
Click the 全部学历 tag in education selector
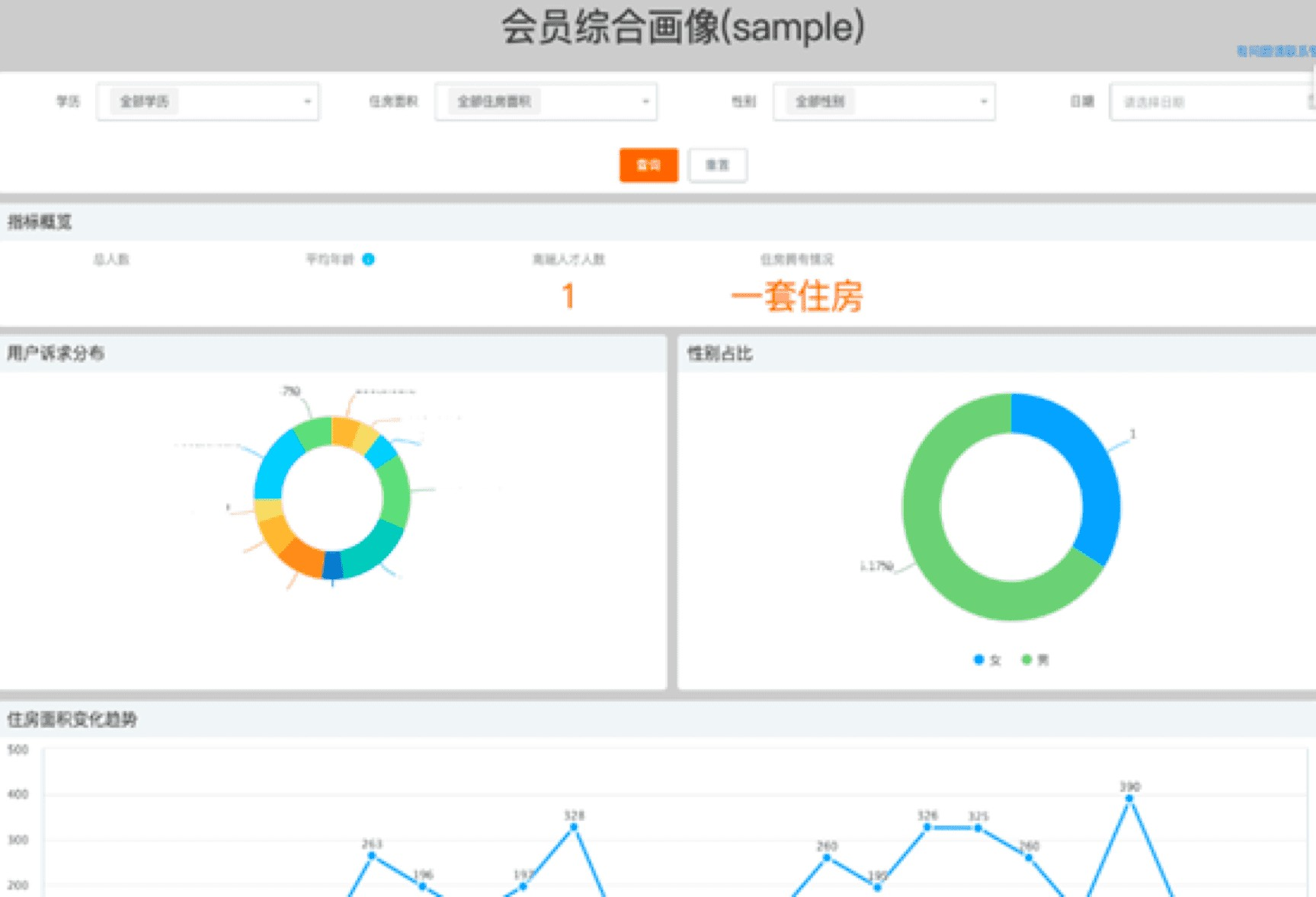tap(144, 101)
